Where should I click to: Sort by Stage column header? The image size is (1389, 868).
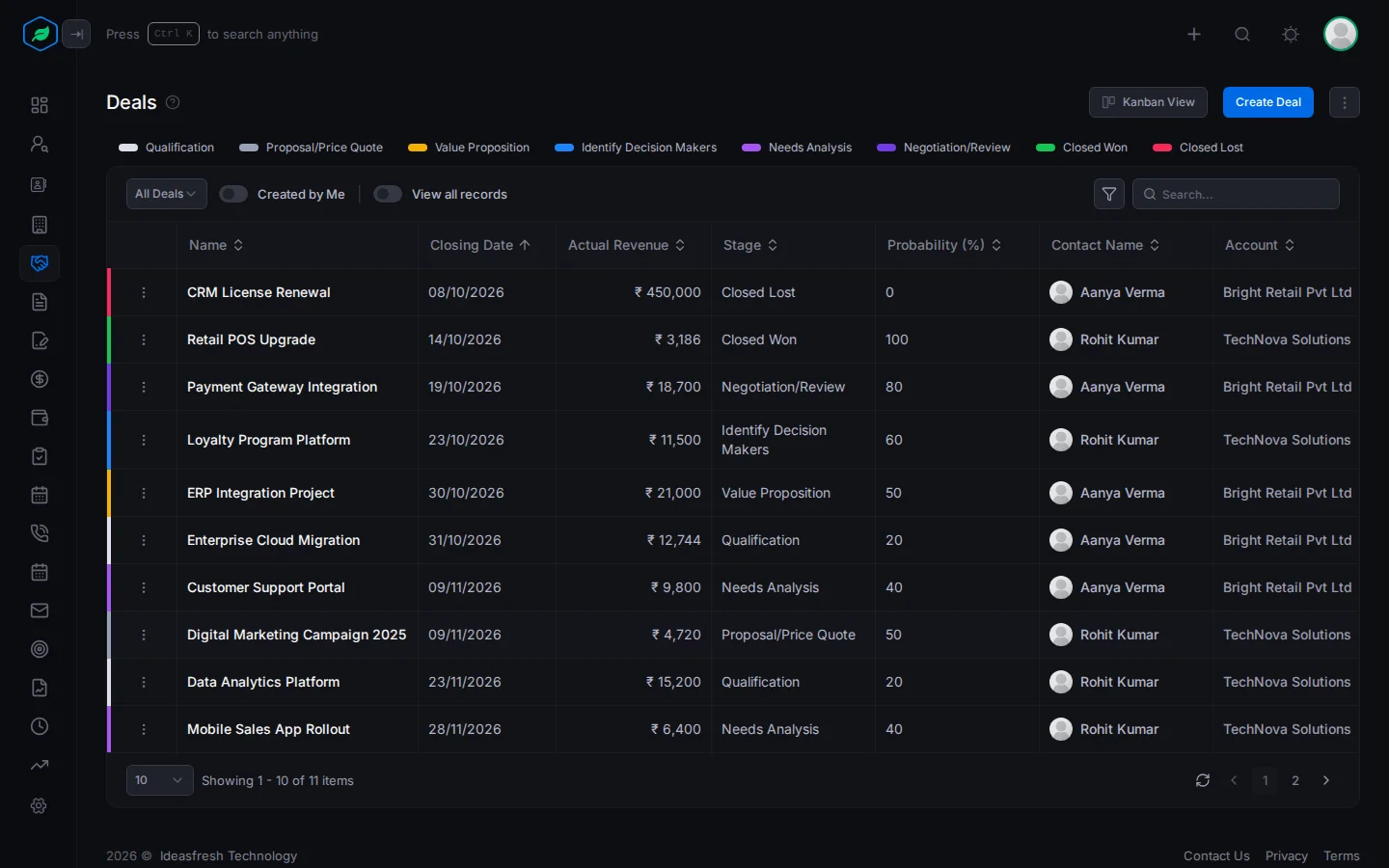[x=750, y=245]
